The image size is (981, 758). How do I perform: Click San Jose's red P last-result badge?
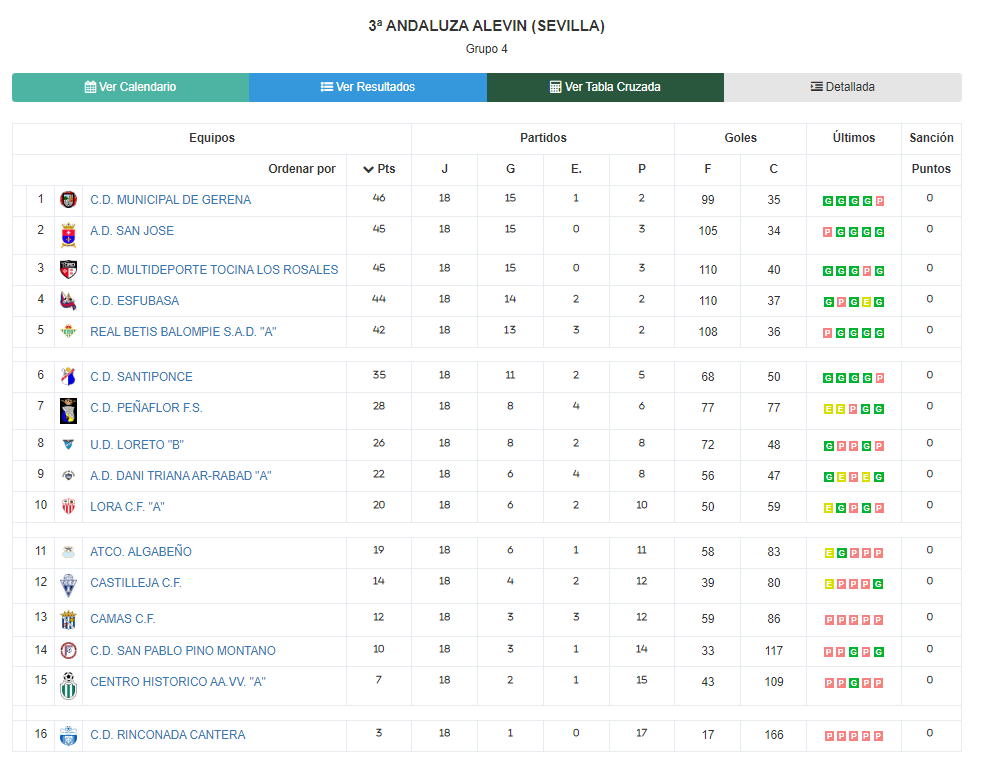pyautogui.click(x=827, y=232)
